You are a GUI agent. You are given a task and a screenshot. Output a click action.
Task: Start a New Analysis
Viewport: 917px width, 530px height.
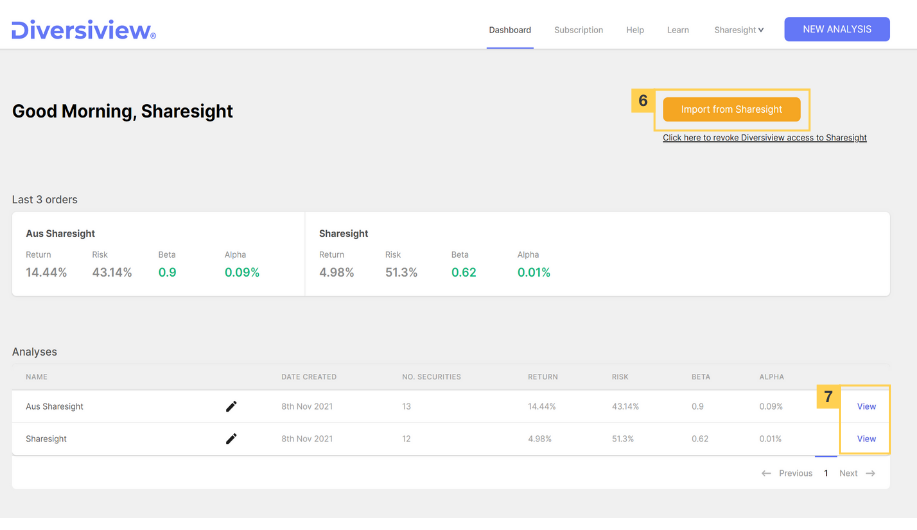[837, 29]
